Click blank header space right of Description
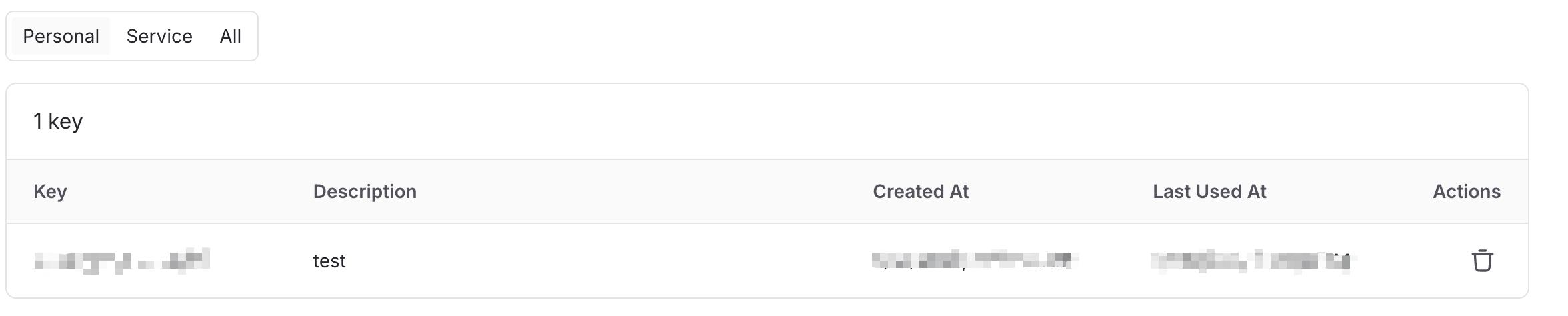 tap(633, 192)
